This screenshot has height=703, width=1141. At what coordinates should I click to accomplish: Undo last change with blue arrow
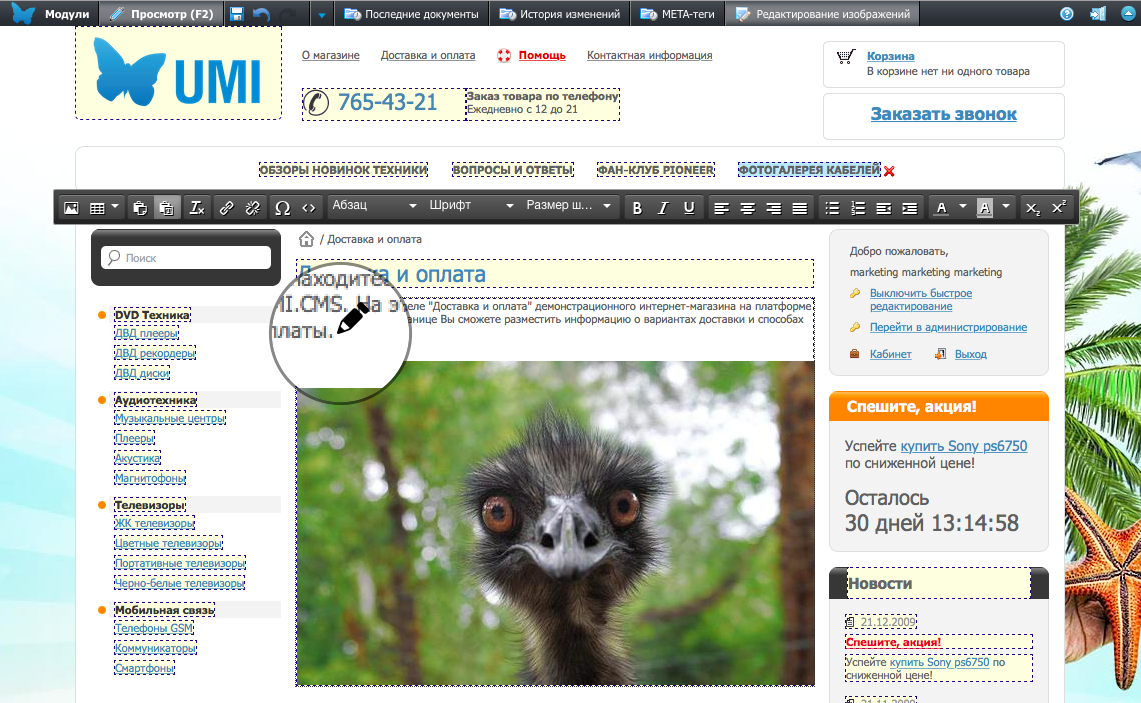click(x=262, y=14)
